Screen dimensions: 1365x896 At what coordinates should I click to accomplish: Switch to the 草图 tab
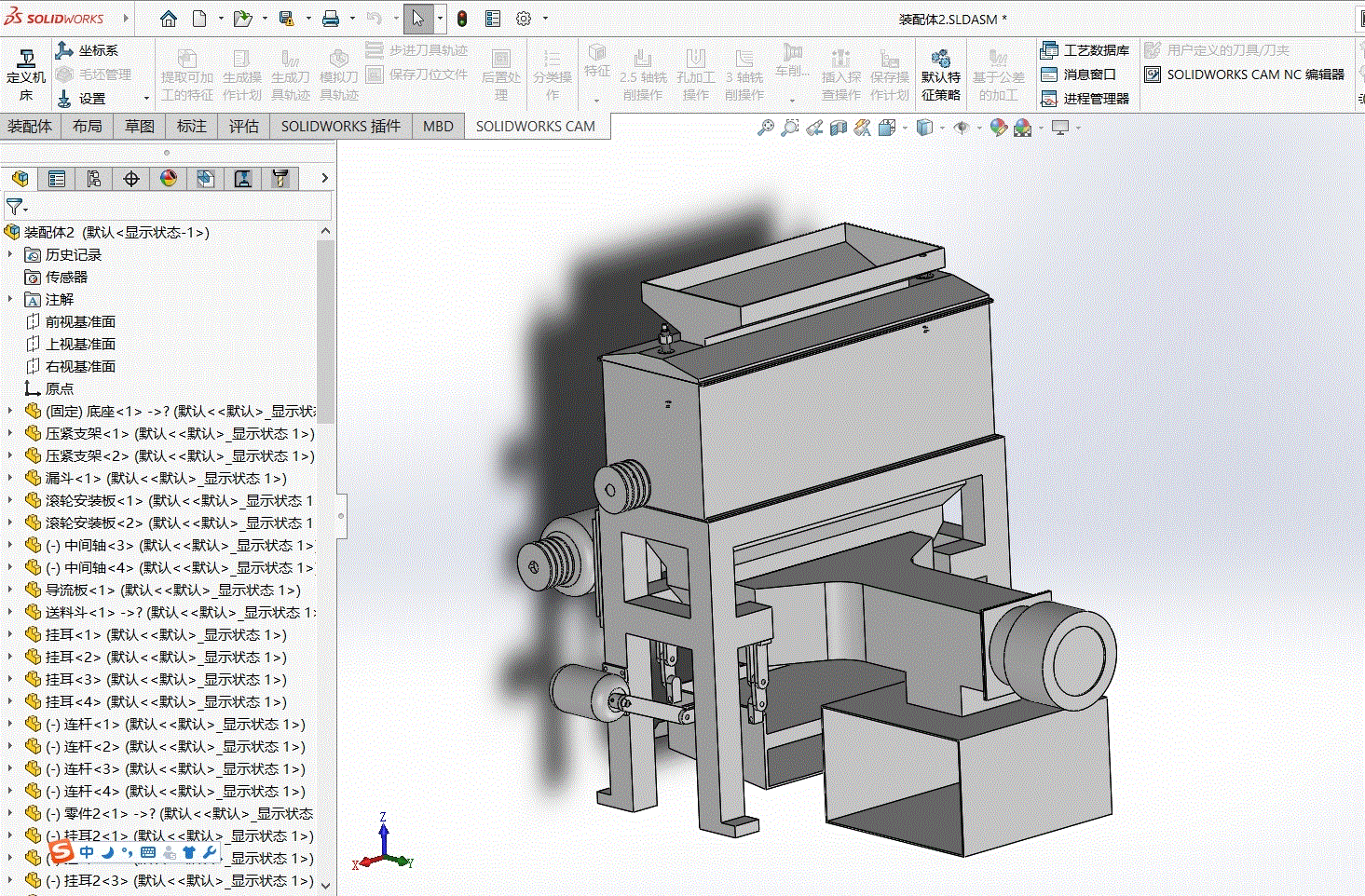(x=140, y=127)
